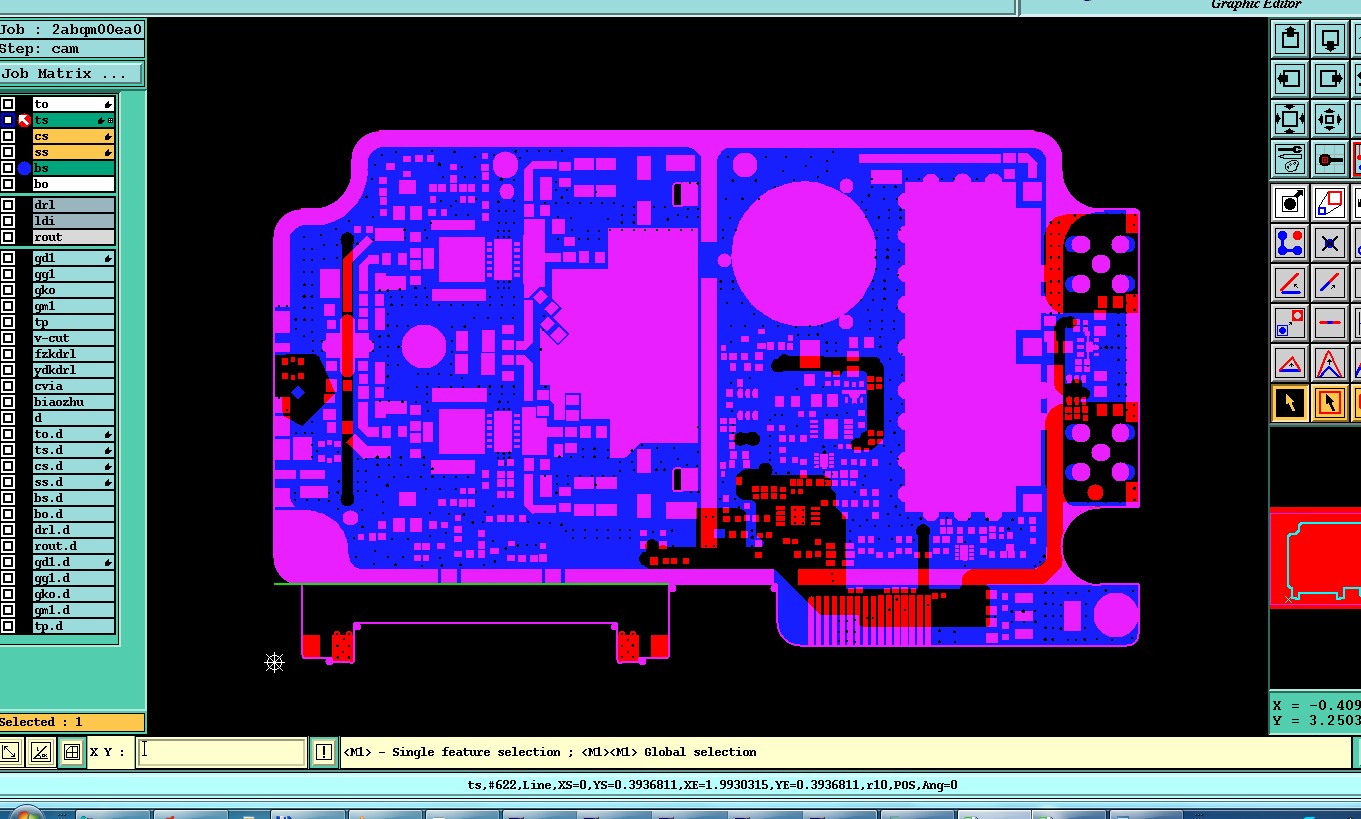
Task: Select the red and blue squares area tool
Action: pos(1329,204)
